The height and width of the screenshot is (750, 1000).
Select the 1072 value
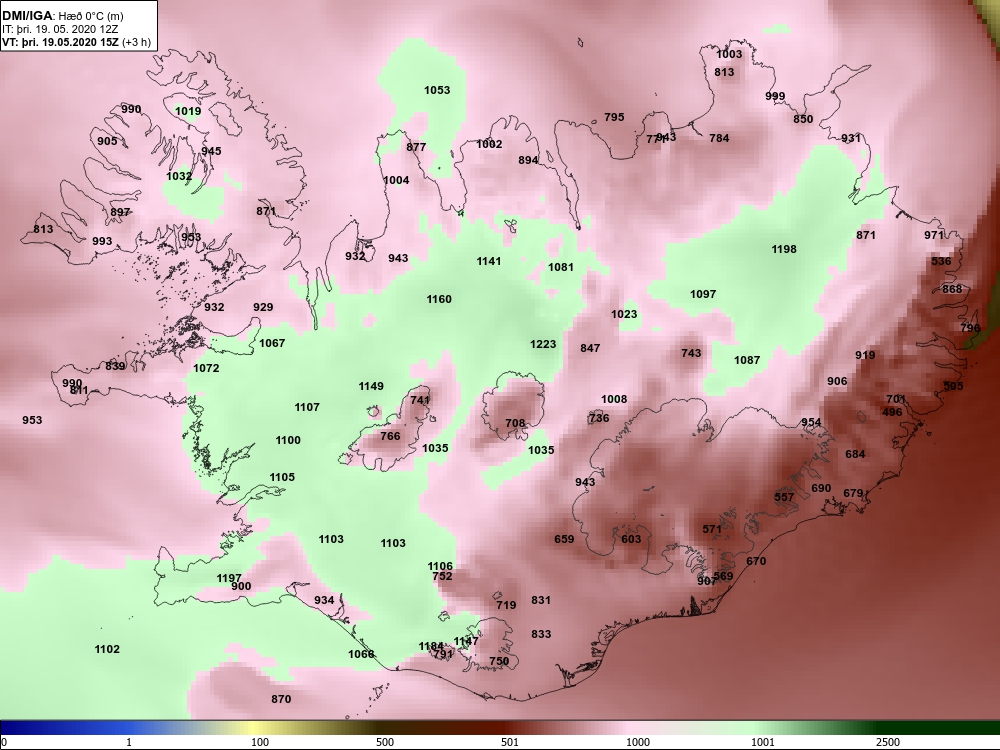click(x=206, y=368)
